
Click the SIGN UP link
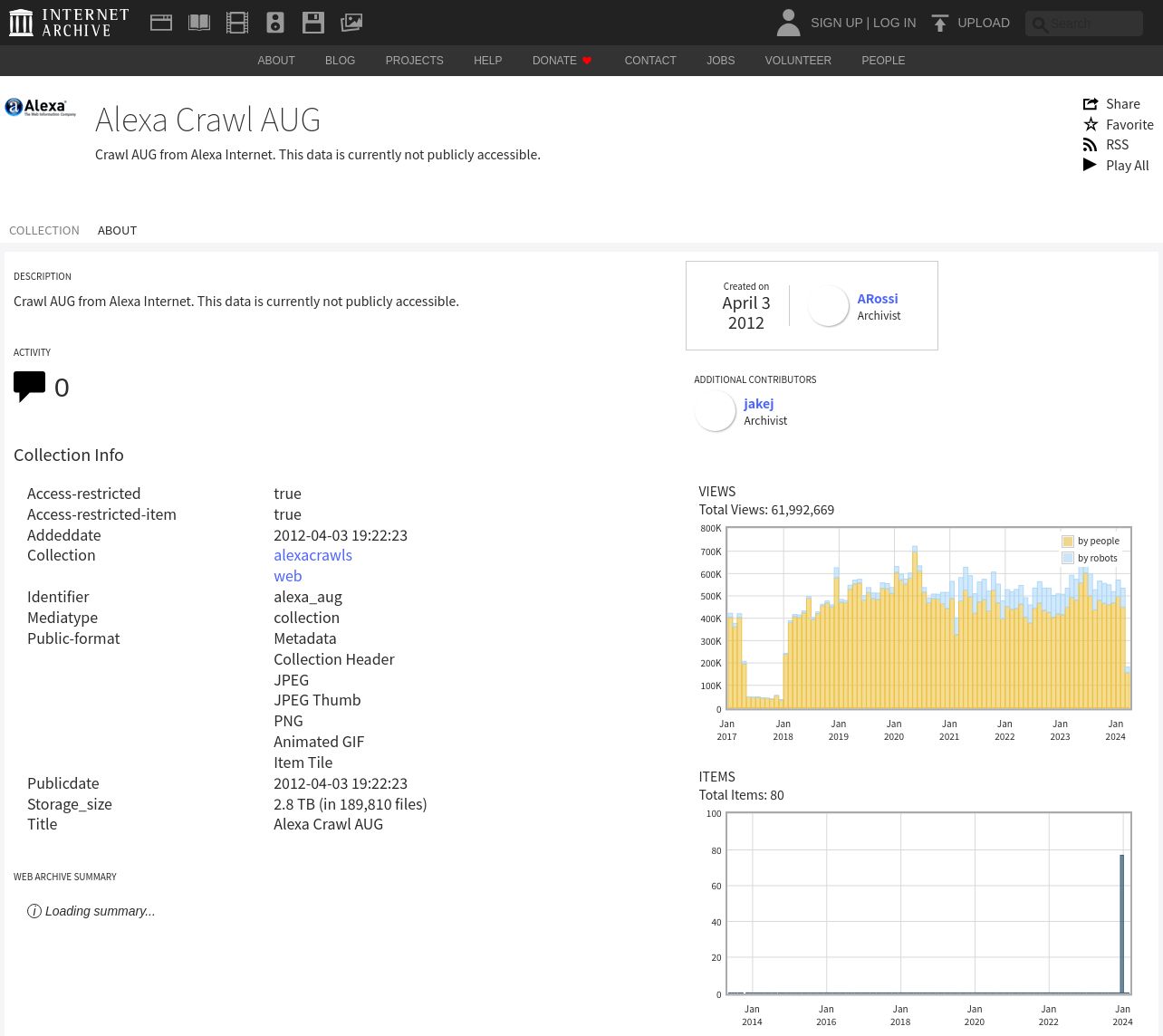836,23
